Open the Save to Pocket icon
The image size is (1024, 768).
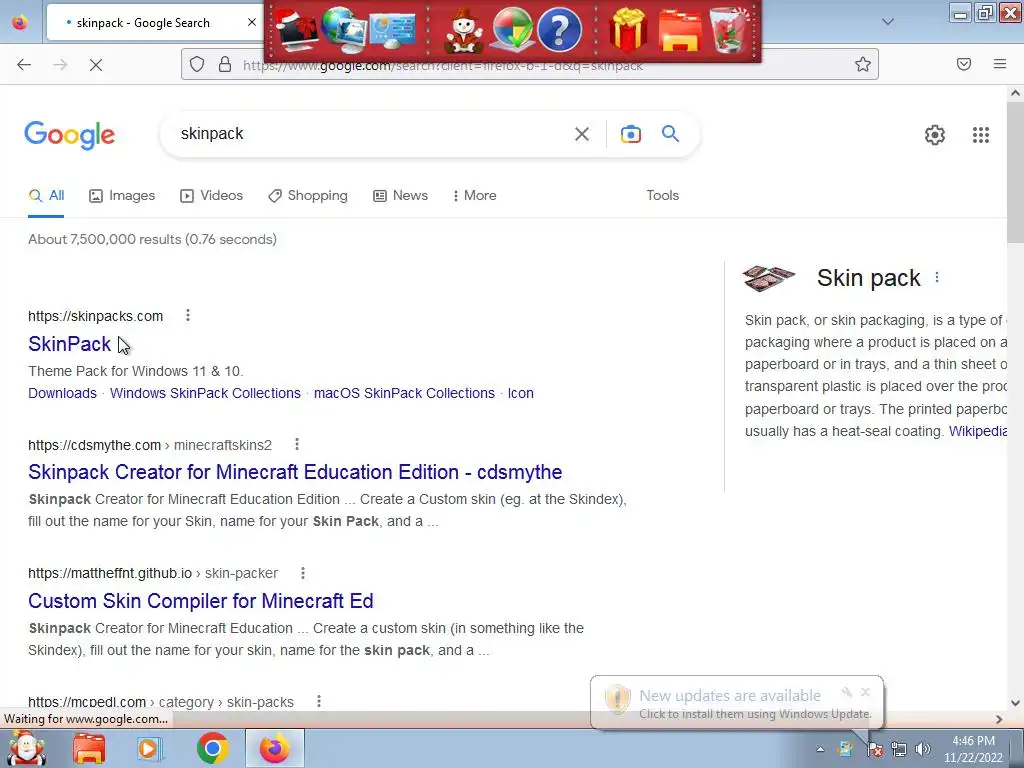click(964, 64)
